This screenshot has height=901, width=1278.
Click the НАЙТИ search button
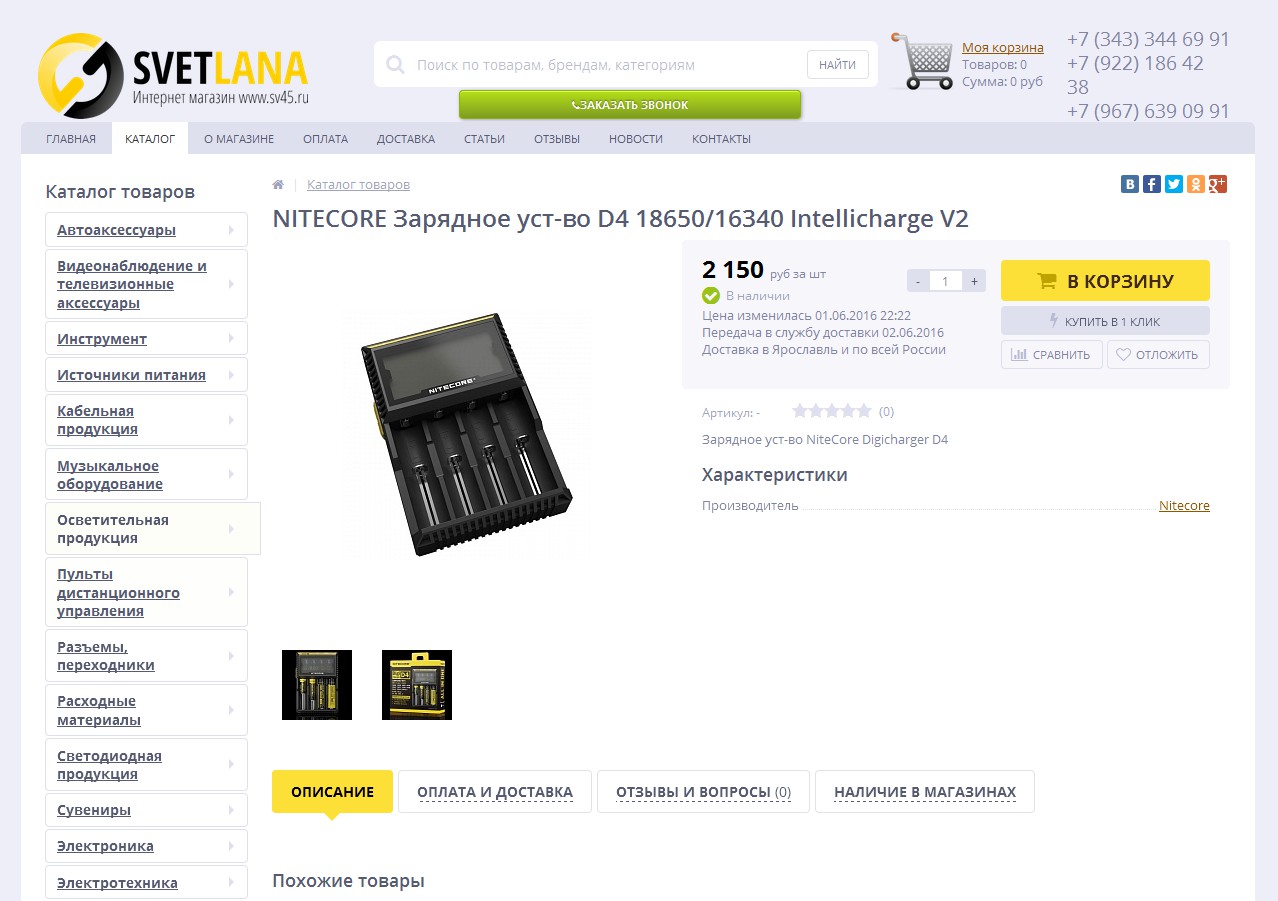pos(837,65)
